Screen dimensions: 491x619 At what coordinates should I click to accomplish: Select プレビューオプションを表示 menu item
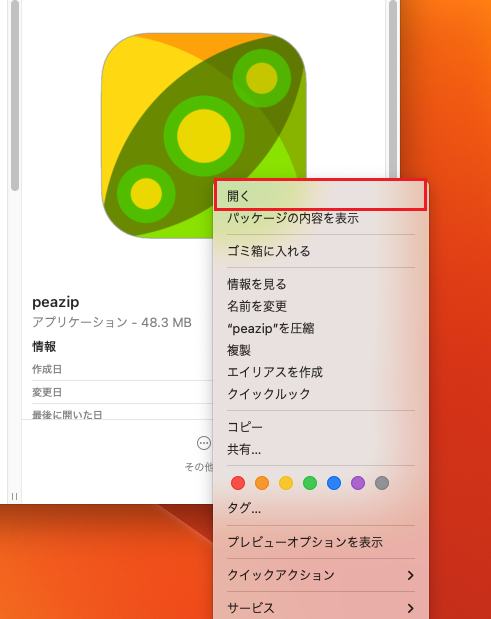[320, 542]
